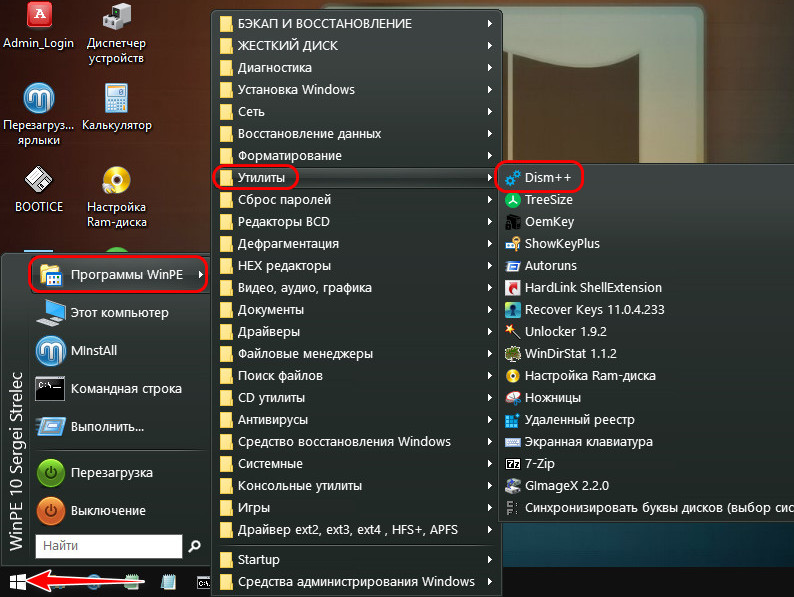
Task: Expand БЭКАП И ВОССТАНОВЛЕНИЕ folder
Action: pyautogui.click(x=357, y=23)
